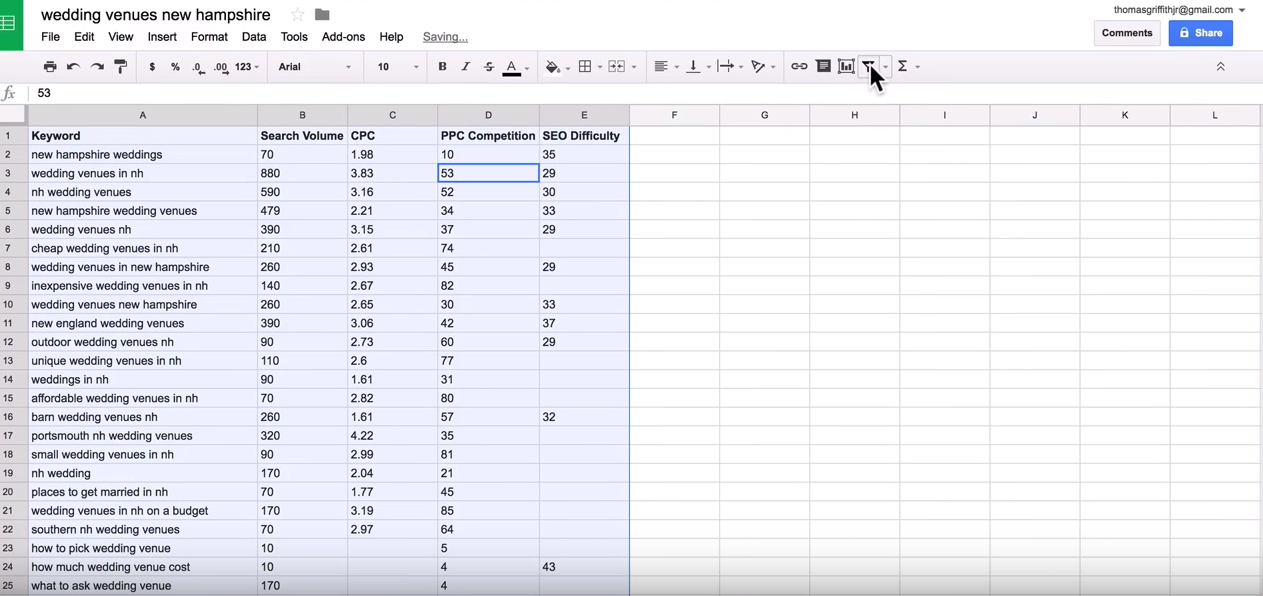The height and width of the screenshot is (596, 1263).
Task: Open the Add-ons menu
Action: (343, 37)
